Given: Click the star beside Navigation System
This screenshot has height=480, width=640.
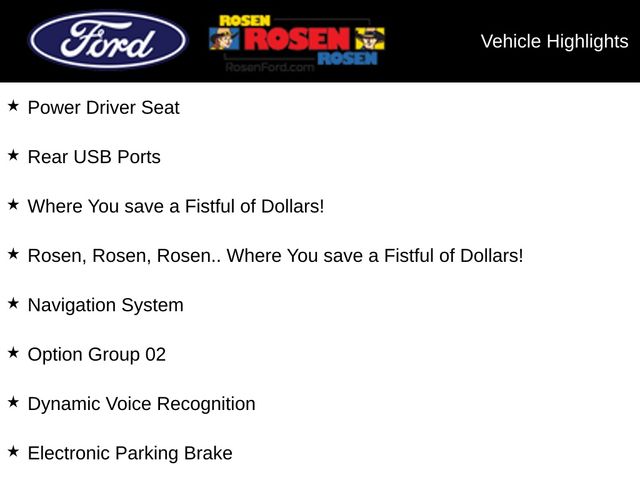Looking at the screenshot, I should [13, 303].
